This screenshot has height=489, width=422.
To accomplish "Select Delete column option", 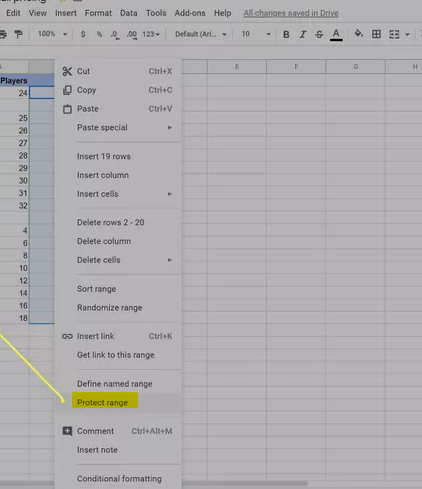I will 118,241.
